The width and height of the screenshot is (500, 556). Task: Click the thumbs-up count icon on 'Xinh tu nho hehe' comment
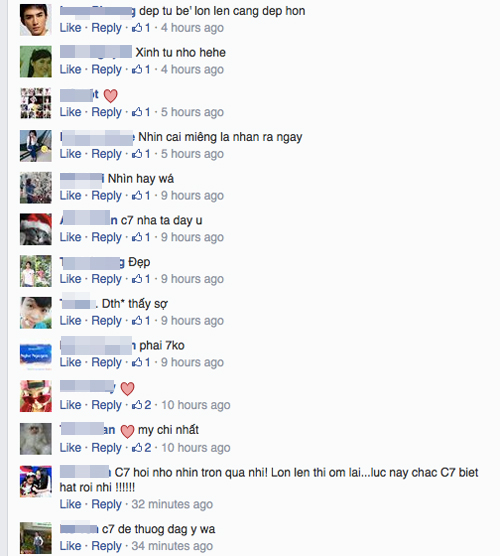pos(137,69)
